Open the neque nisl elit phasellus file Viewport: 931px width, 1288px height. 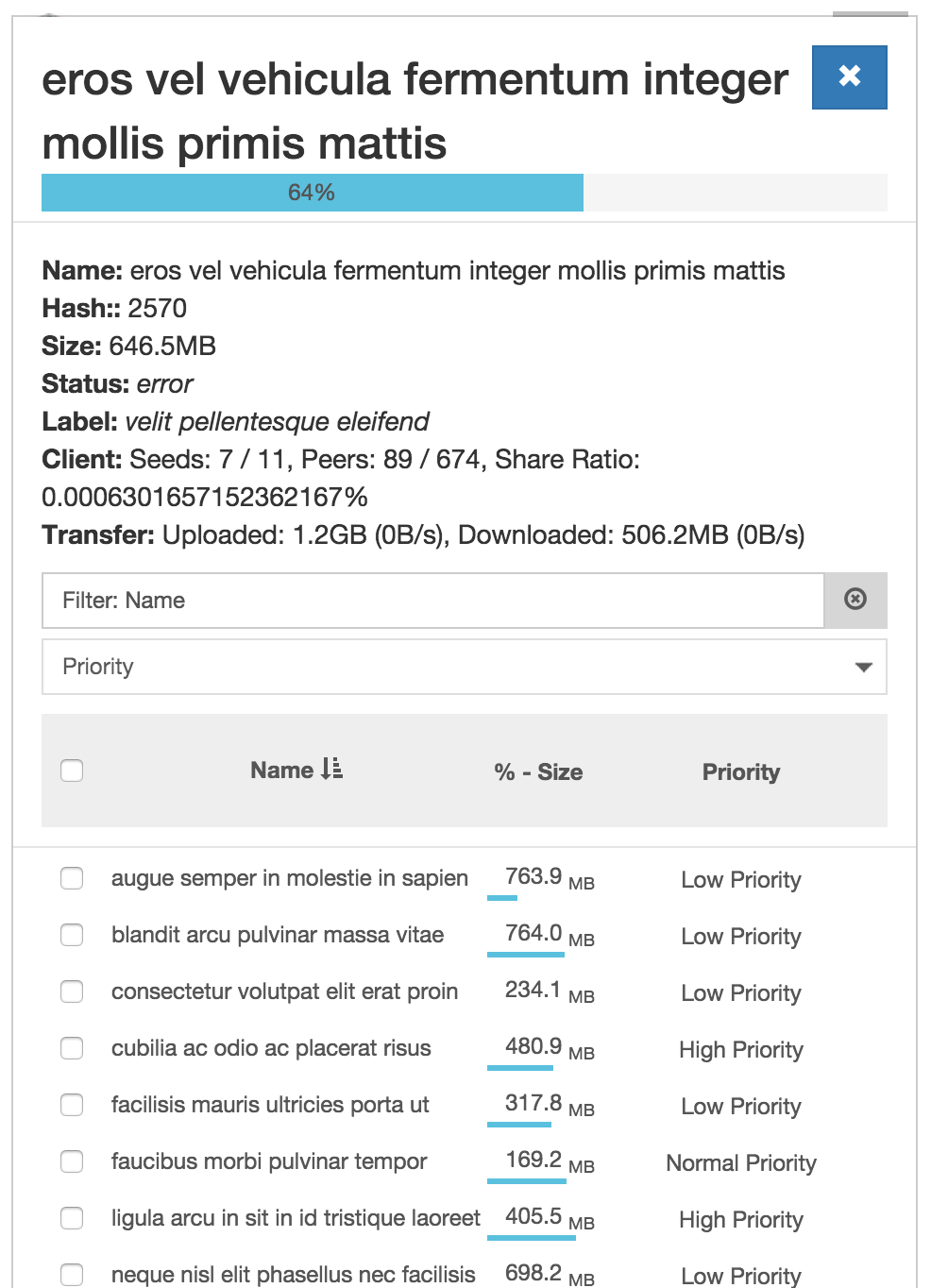tap(293, 1274)
